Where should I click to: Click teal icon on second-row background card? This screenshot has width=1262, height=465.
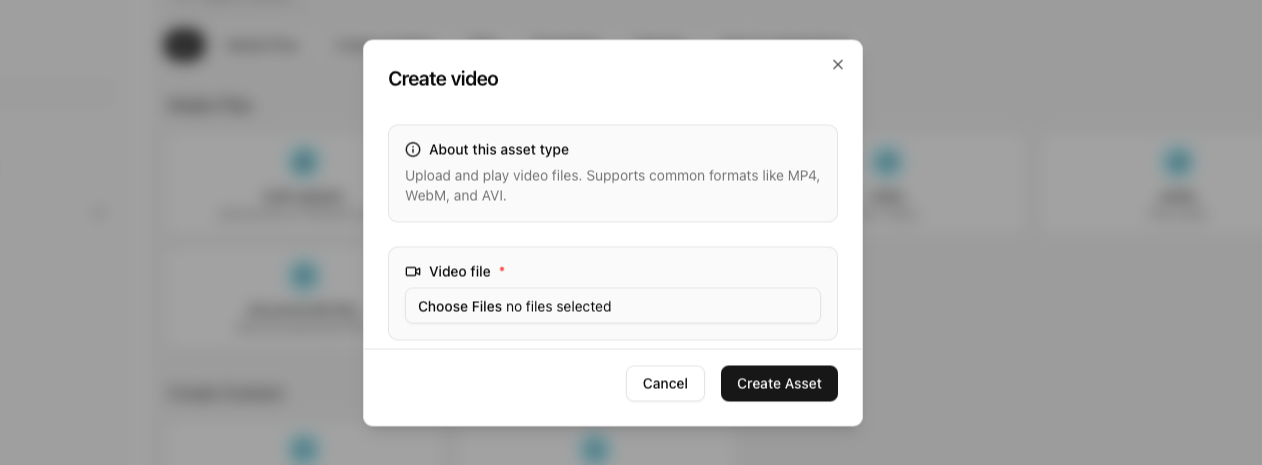(x=303, y=276)
